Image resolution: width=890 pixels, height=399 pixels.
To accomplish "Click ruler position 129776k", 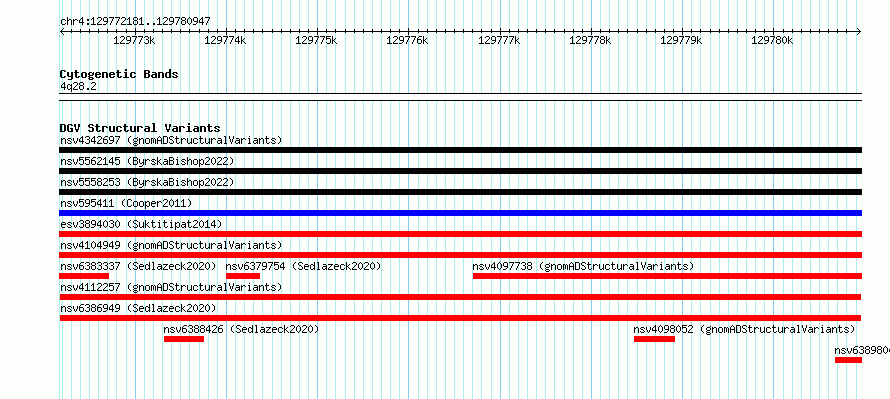I will pyautogui.click(x=408, y=41).
